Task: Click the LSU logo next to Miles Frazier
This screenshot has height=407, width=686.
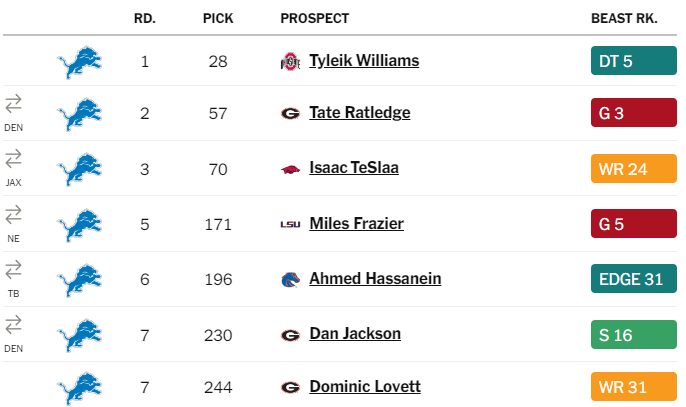Action: click(290, 225)
